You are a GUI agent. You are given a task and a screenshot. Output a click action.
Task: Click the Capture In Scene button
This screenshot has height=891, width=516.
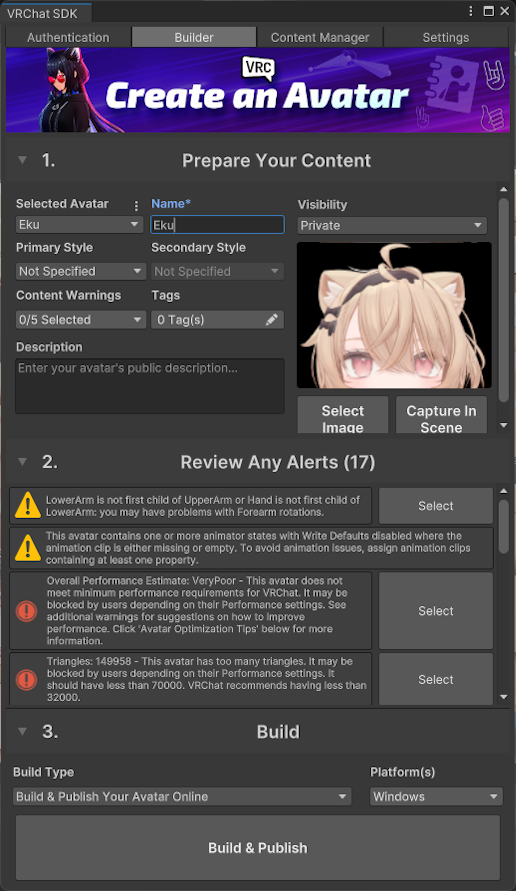442,415
